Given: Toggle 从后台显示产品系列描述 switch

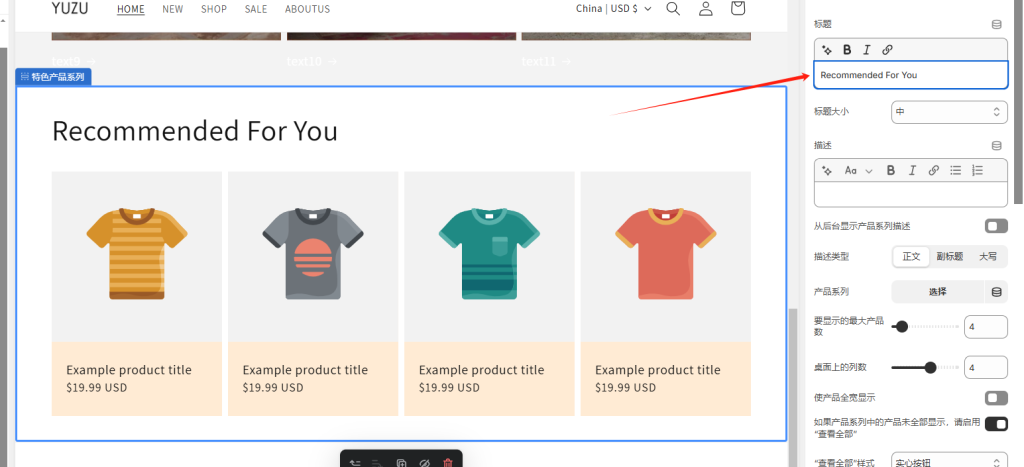Looking at the screenshot, I should pyautogui.click(x=995, y=226).
